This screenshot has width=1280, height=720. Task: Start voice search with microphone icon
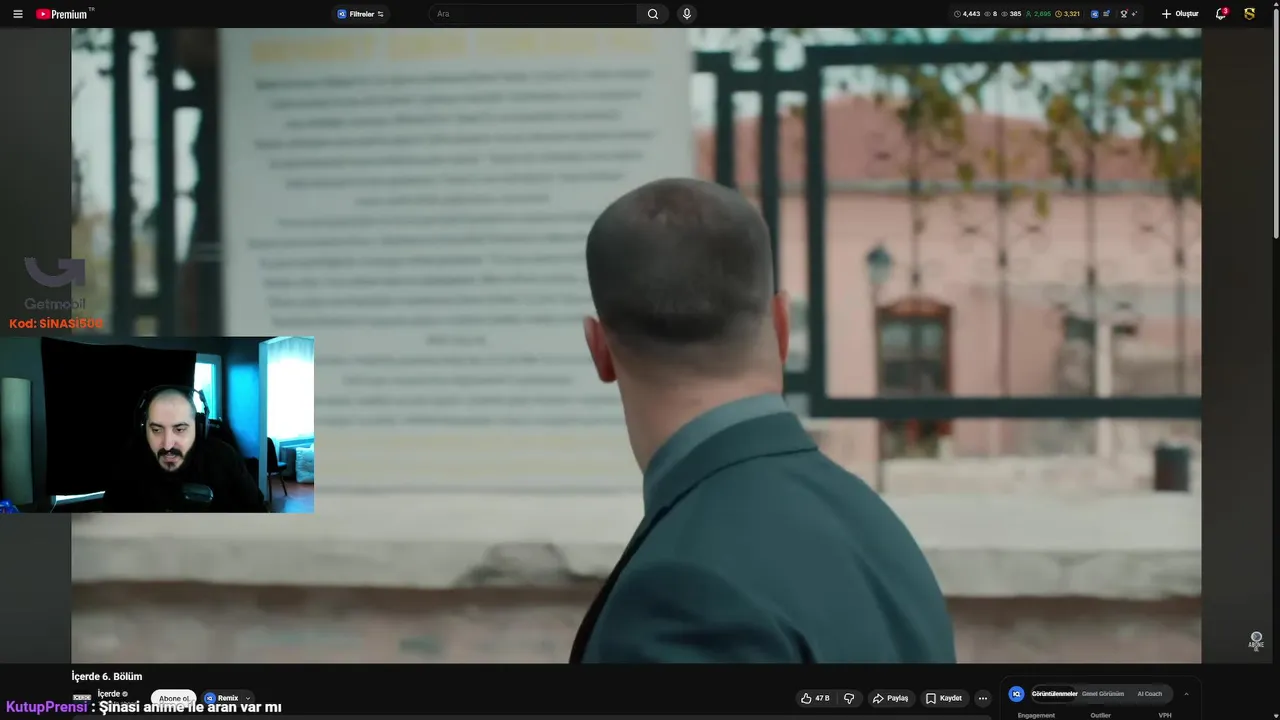pyautogui.click(x=686, y=14)
